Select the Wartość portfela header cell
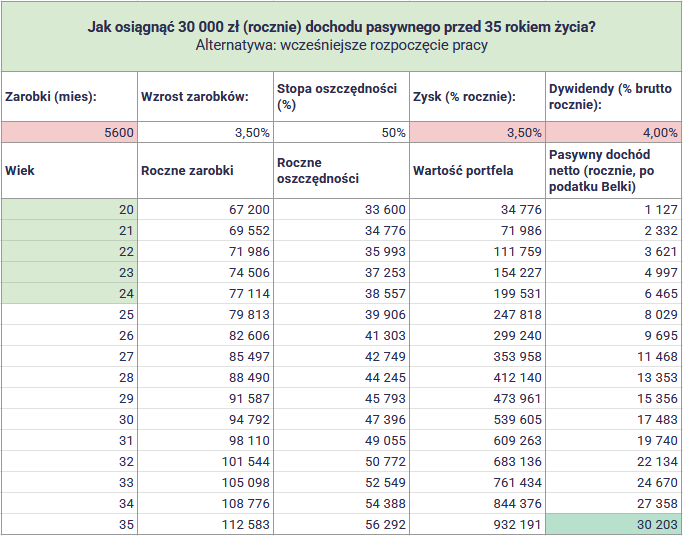The image size is (683, 536). point(477,171)
